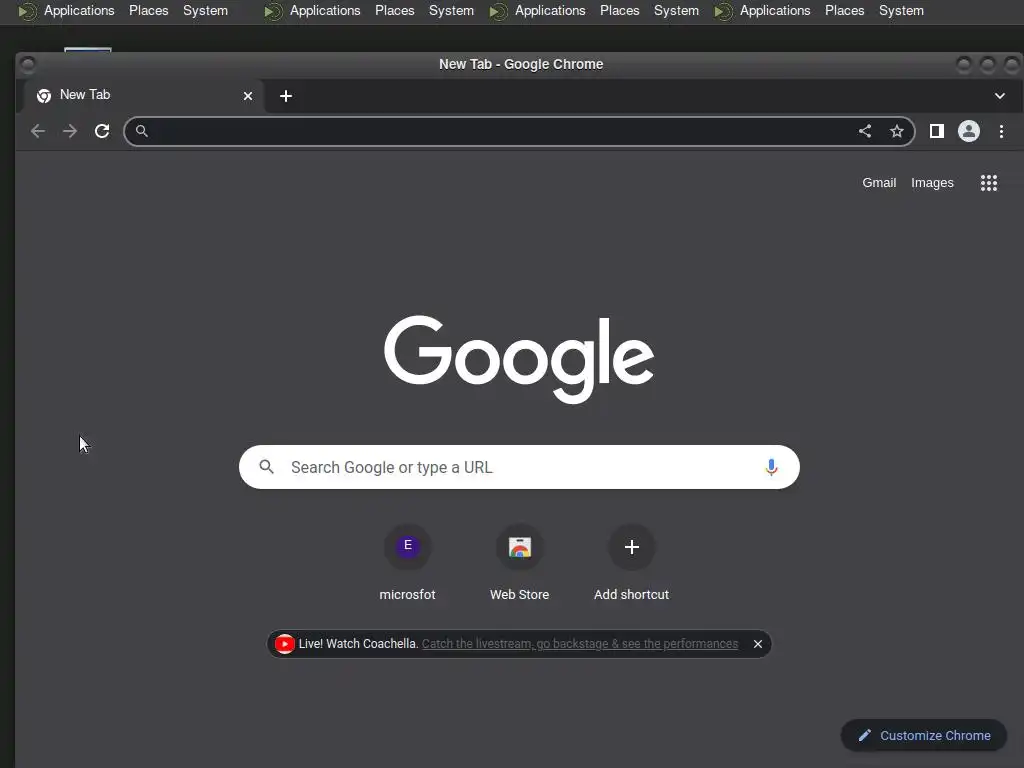
Task: Open the Google apps grid
Action: click(989, 183)
